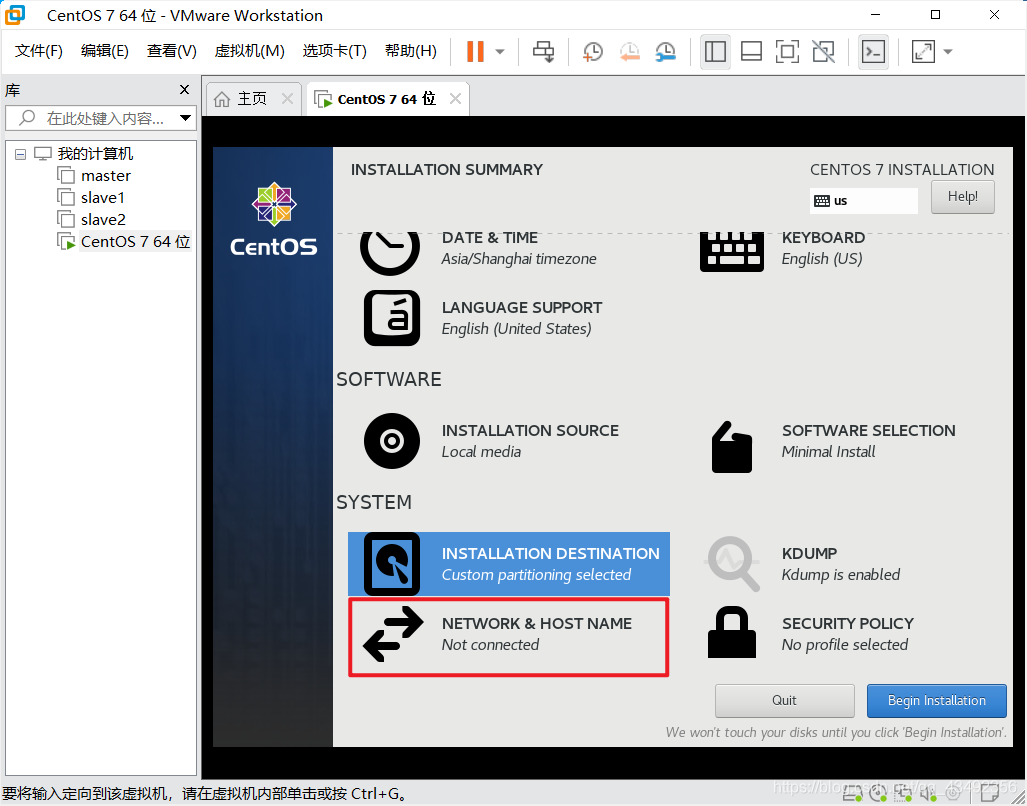Click send Ctrl+Alt+Del toolbar icon
This screenshot has width=1027, height=806.
click(543, 51)
